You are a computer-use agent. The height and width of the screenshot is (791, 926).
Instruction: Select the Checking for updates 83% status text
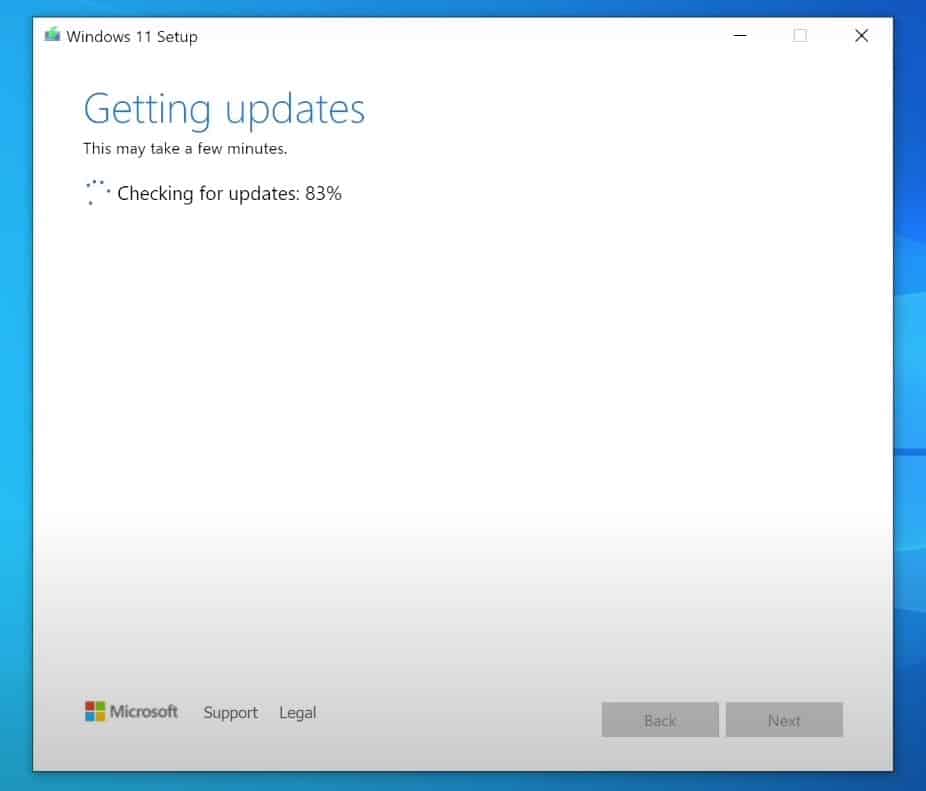(229, 193)
